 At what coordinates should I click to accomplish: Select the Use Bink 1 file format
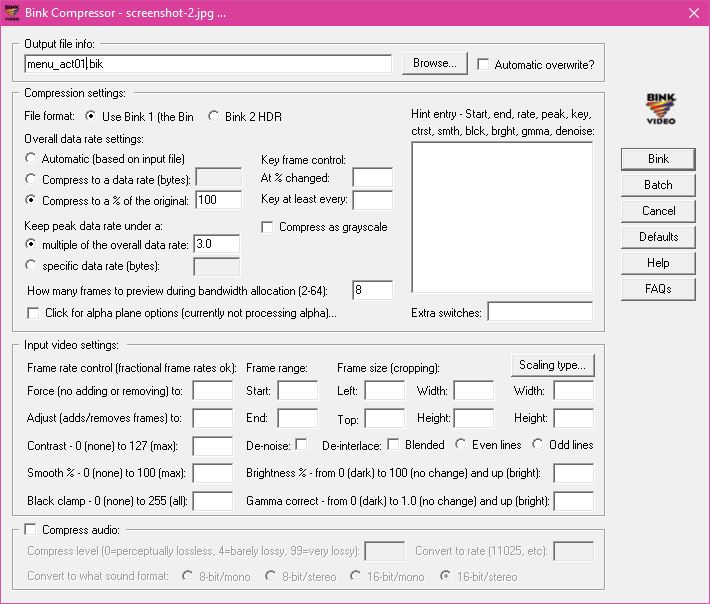coord(91,116)
